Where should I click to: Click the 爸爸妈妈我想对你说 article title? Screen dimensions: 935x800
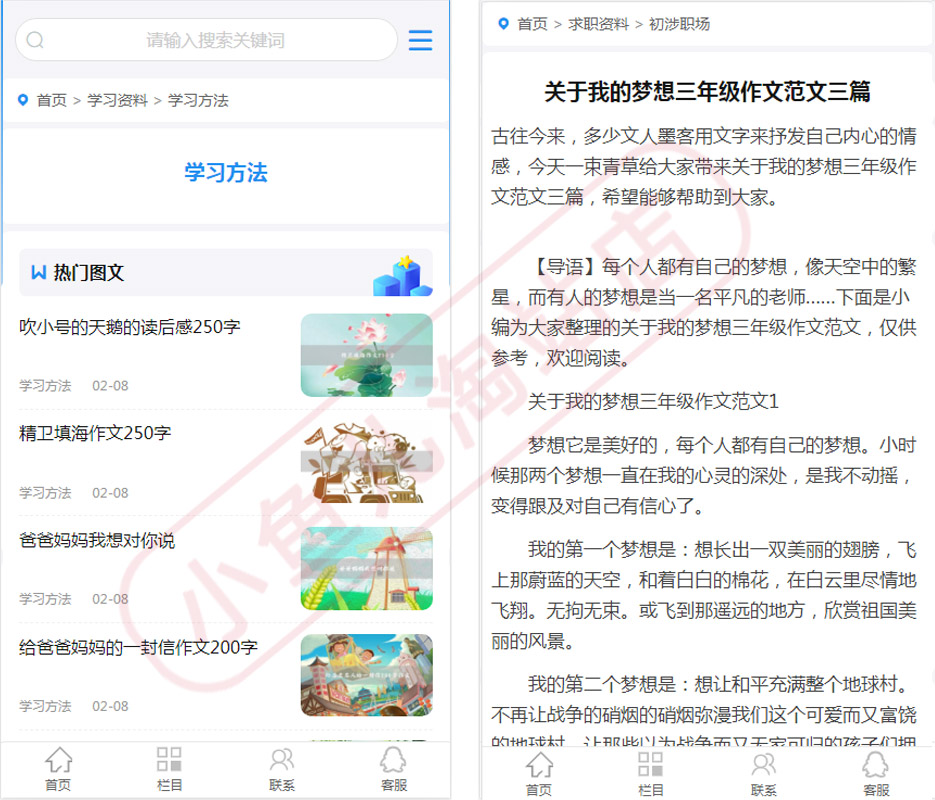96,540
